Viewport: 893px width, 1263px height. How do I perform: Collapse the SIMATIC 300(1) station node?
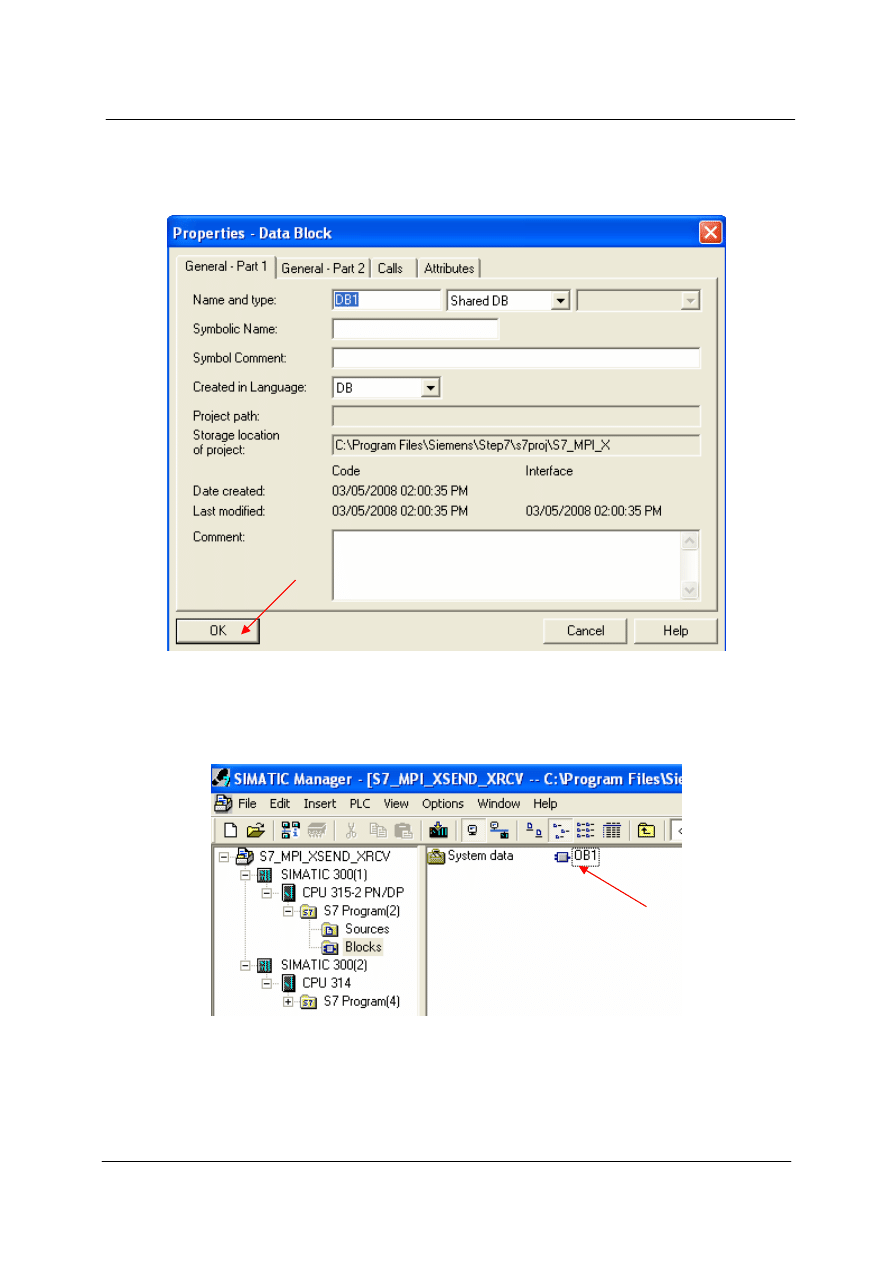(245, 875)
